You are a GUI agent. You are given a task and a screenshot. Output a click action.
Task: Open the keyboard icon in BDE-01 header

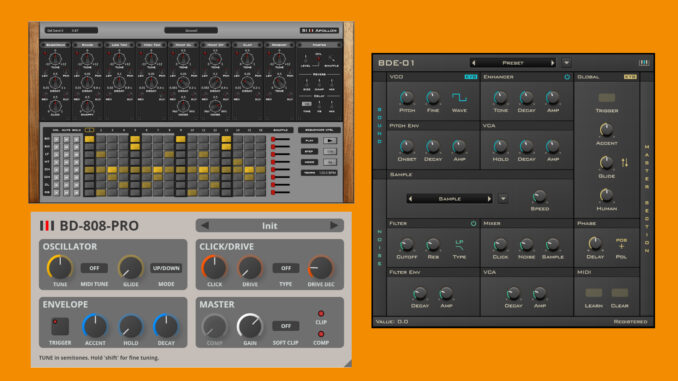(644, 63)
